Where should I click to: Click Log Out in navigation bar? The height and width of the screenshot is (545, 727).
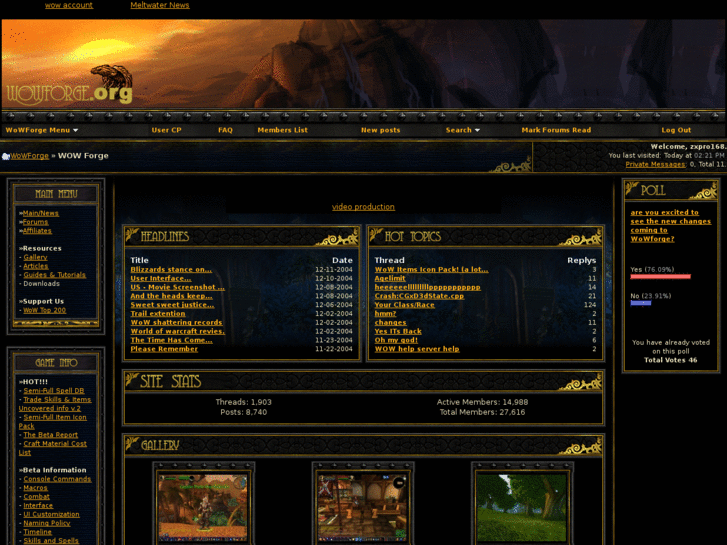pos(676,130)
